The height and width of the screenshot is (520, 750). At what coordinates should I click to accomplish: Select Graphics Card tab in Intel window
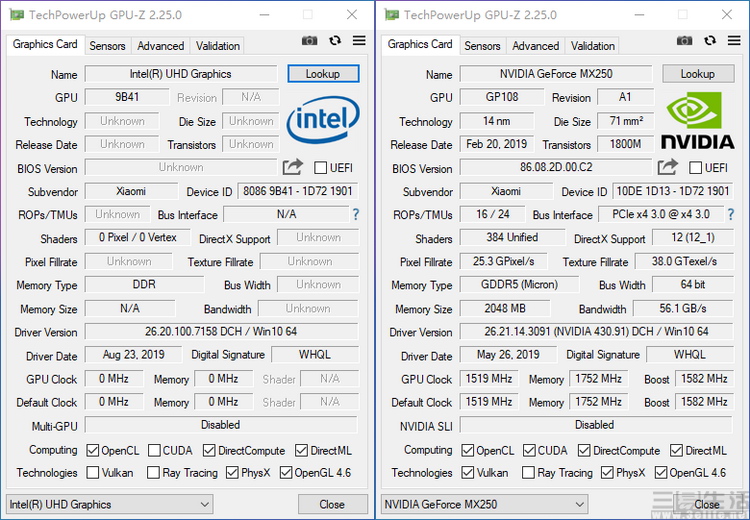(45, 44)
